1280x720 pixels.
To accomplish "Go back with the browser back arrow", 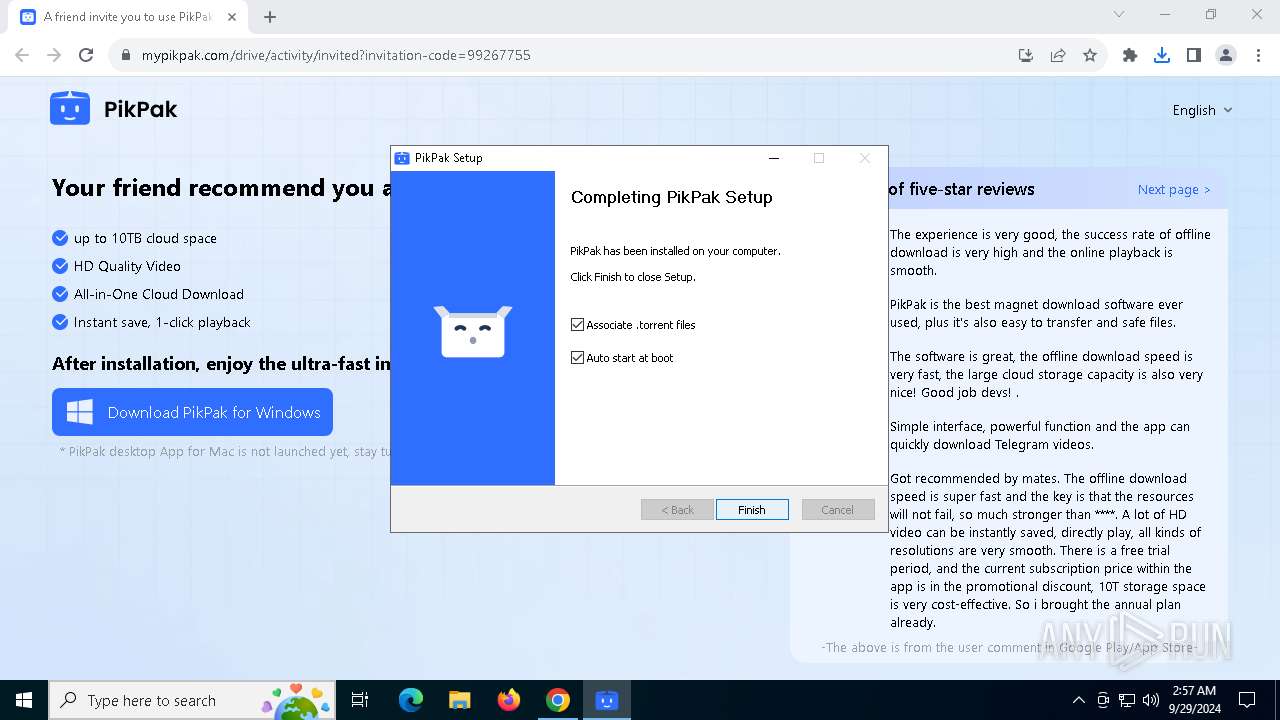I will coord(22,55).
